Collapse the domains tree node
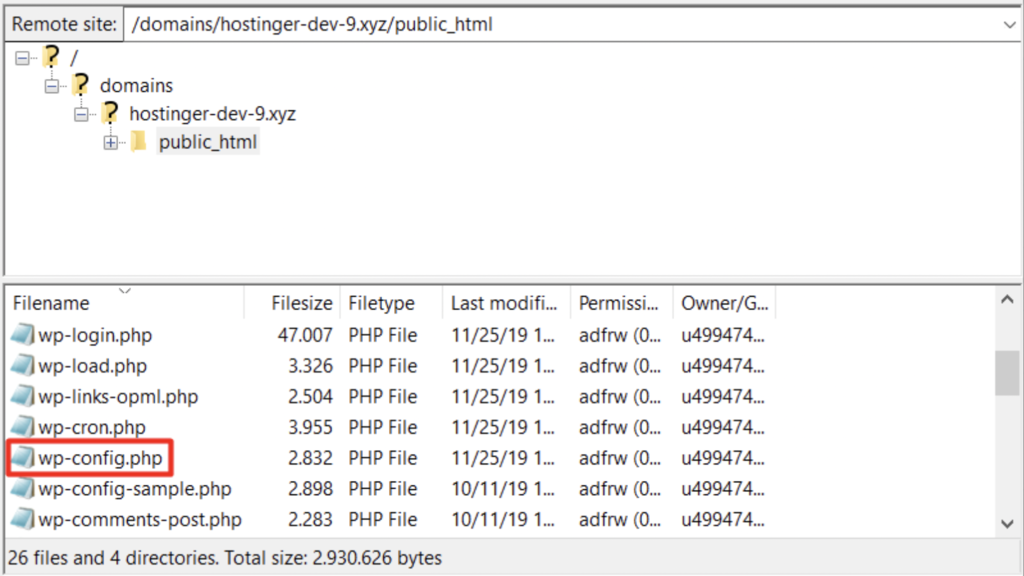The image size is (1024, 576). [x=52, y=85]
